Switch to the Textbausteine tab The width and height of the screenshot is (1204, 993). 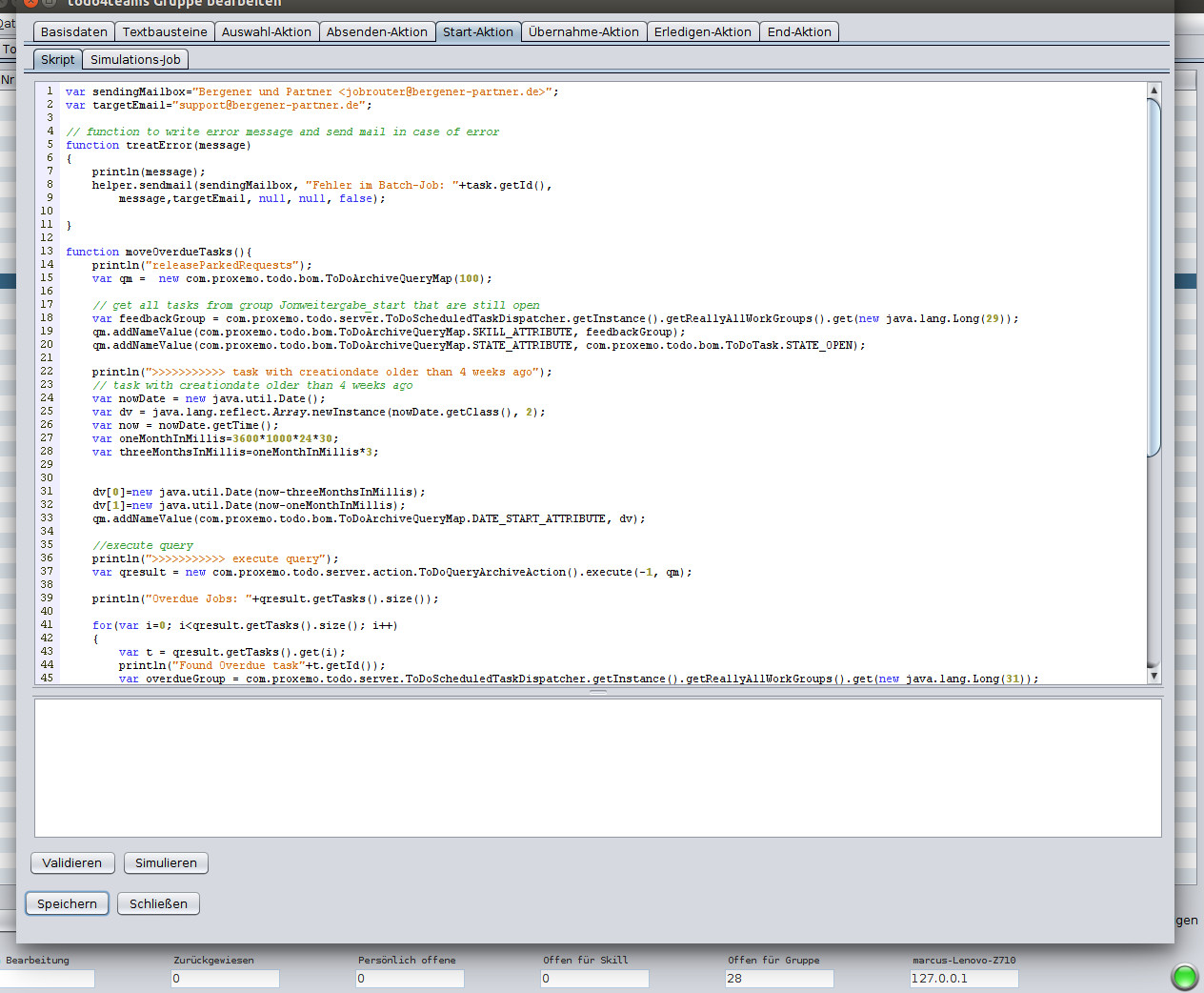pos(165,31)
